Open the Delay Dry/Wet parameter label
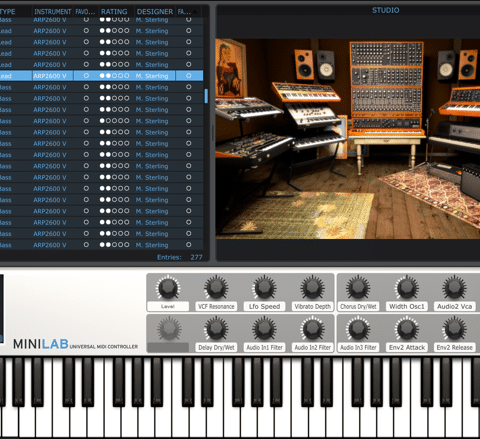Screen dimensions: 480x439 (x=216, y=347)
